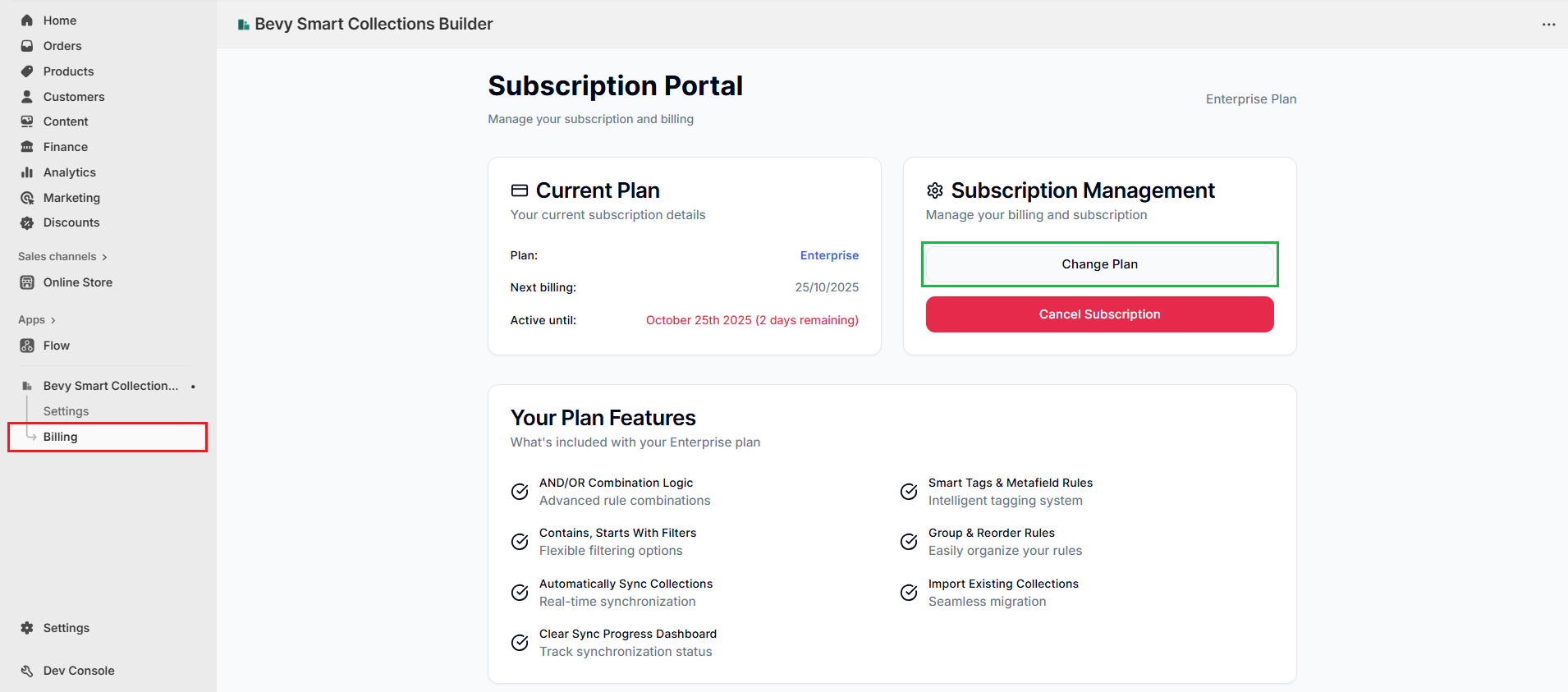This screenshot has height=692, width=1568.
Task: Expand the Sales channels section
Action: 62,255
